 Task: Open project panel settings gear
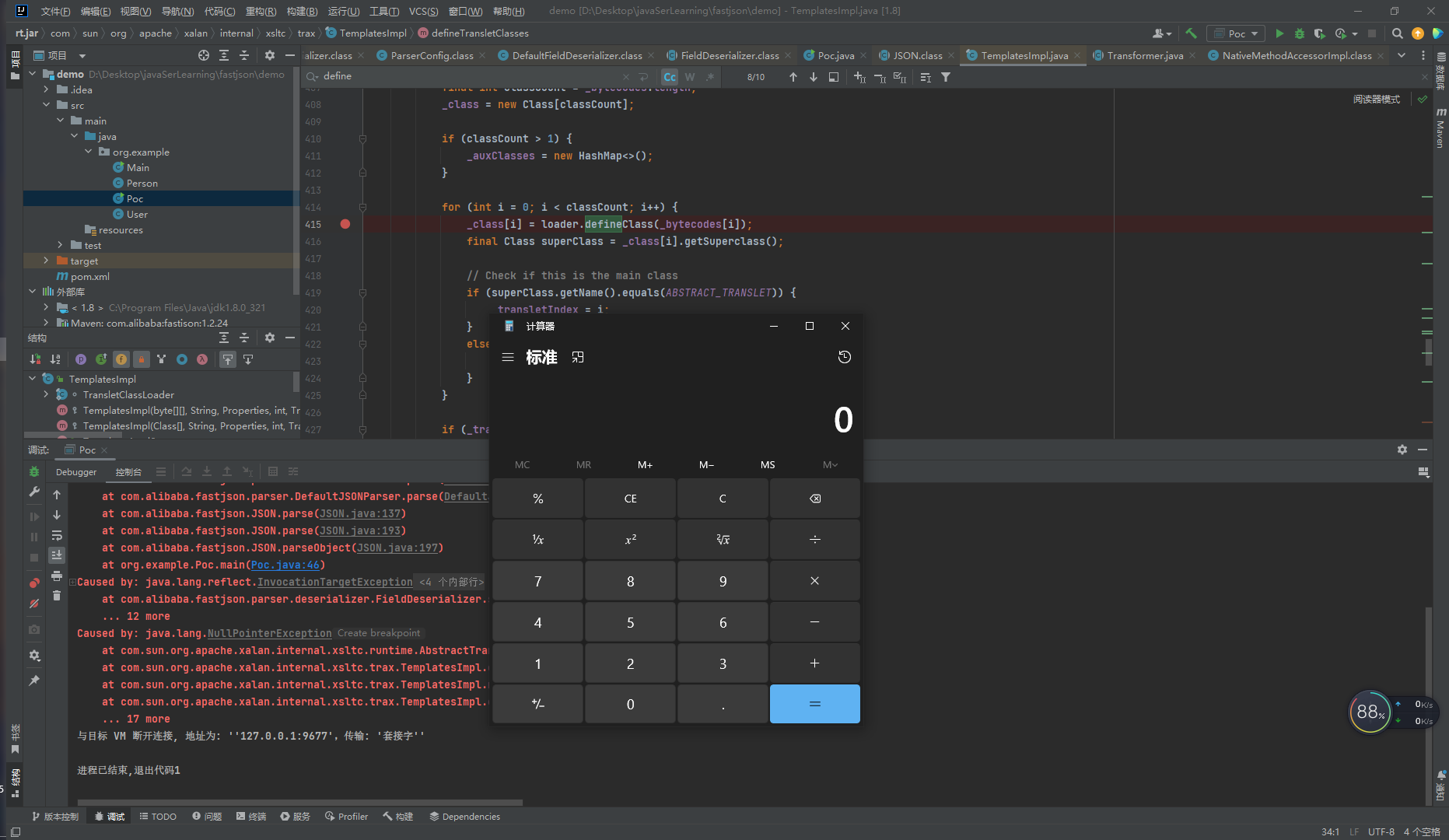270,55
